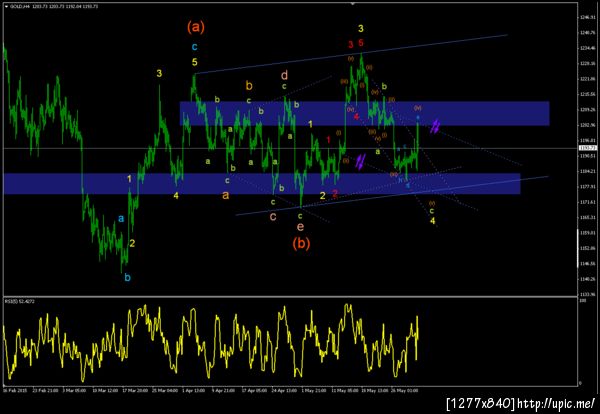Click the 1177.91 price axis label

[x=589, y=187]
